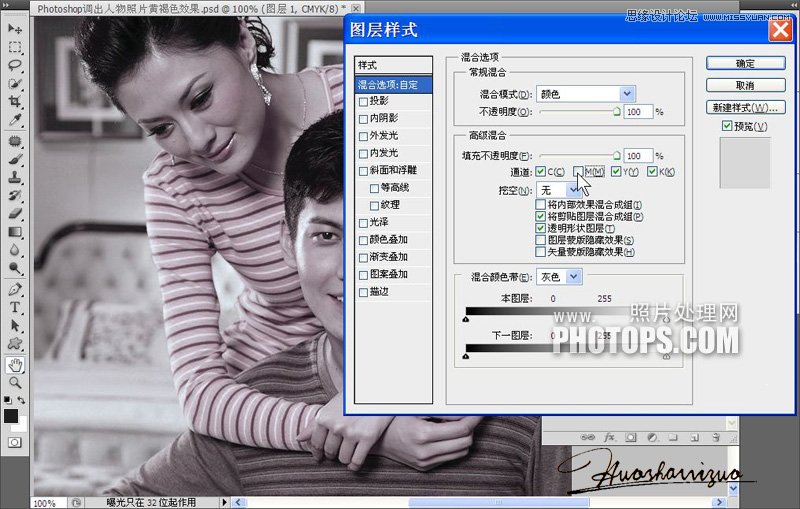Click status bar arrow next to 曝光只在32位起作用
The height and width of the screenshot is (509, 800).
[x=224, y=502]
